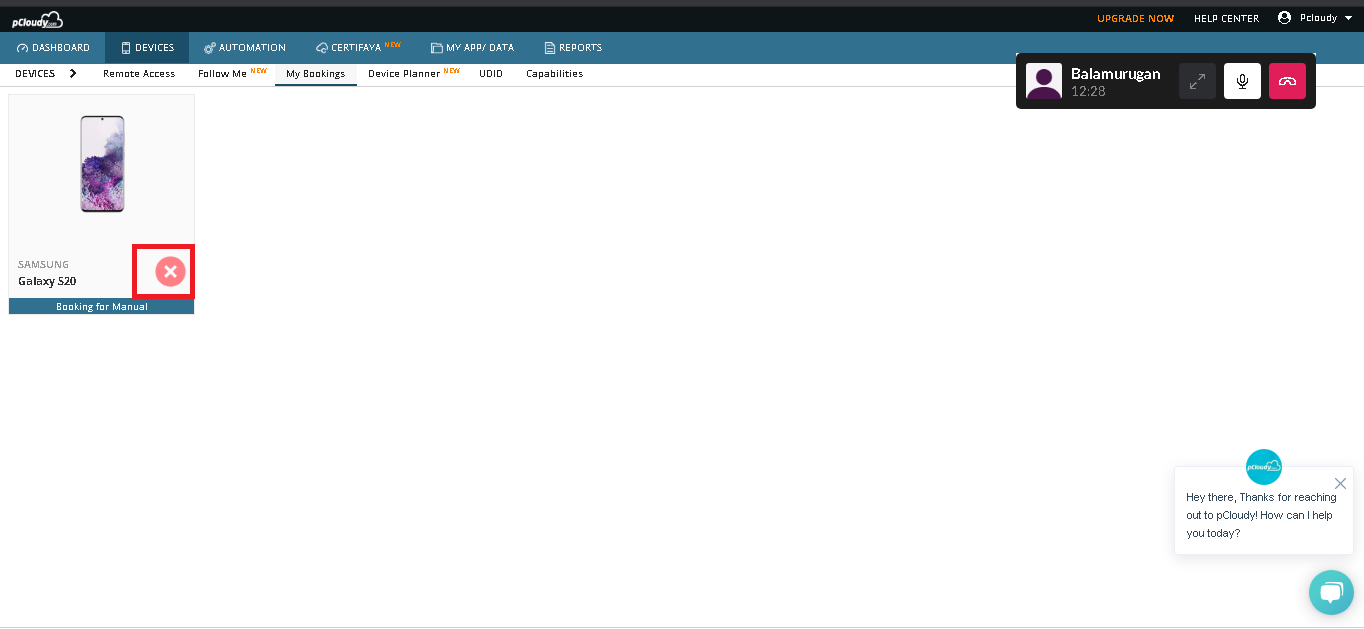Screen dimensions: 1364x629
Task: Open the Devices tab
Action: 147,48
